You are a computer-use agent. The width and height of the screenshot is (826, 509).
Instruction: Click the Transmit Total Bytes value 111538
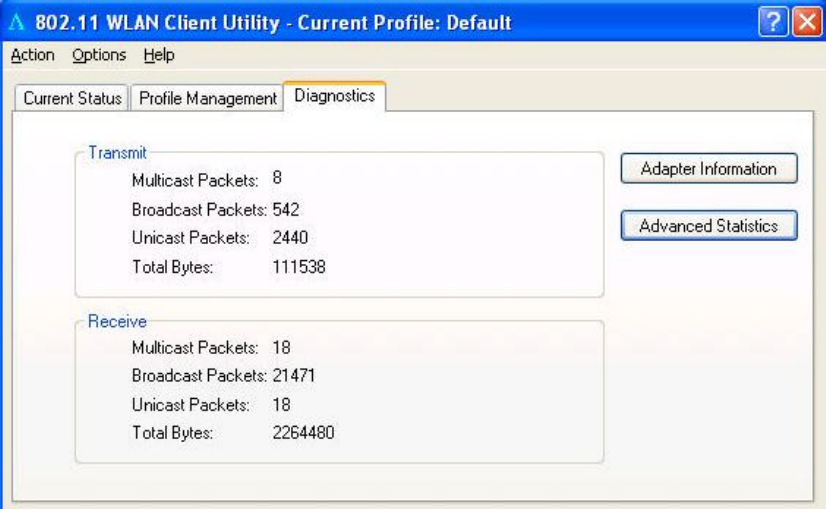pyautogui.click(x=299, y=267)
